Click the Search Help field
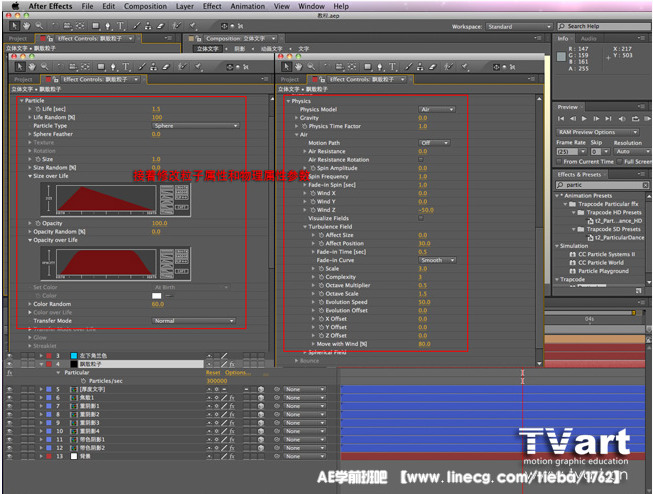653x494 pixels. [603, 26]
